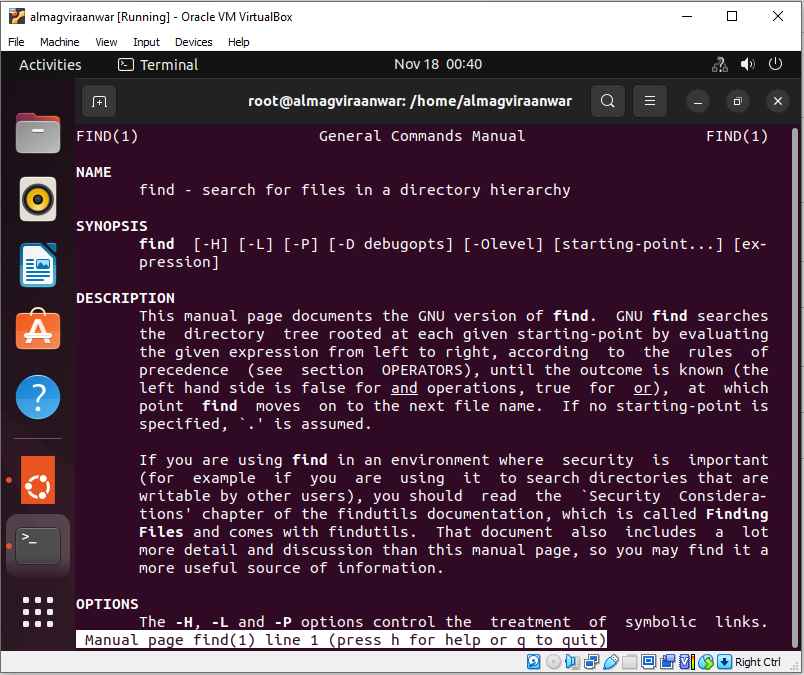Click the keyboard capture arrow icon
The height and width of the screenshot is (675, 804).
[x=724, y=662]
